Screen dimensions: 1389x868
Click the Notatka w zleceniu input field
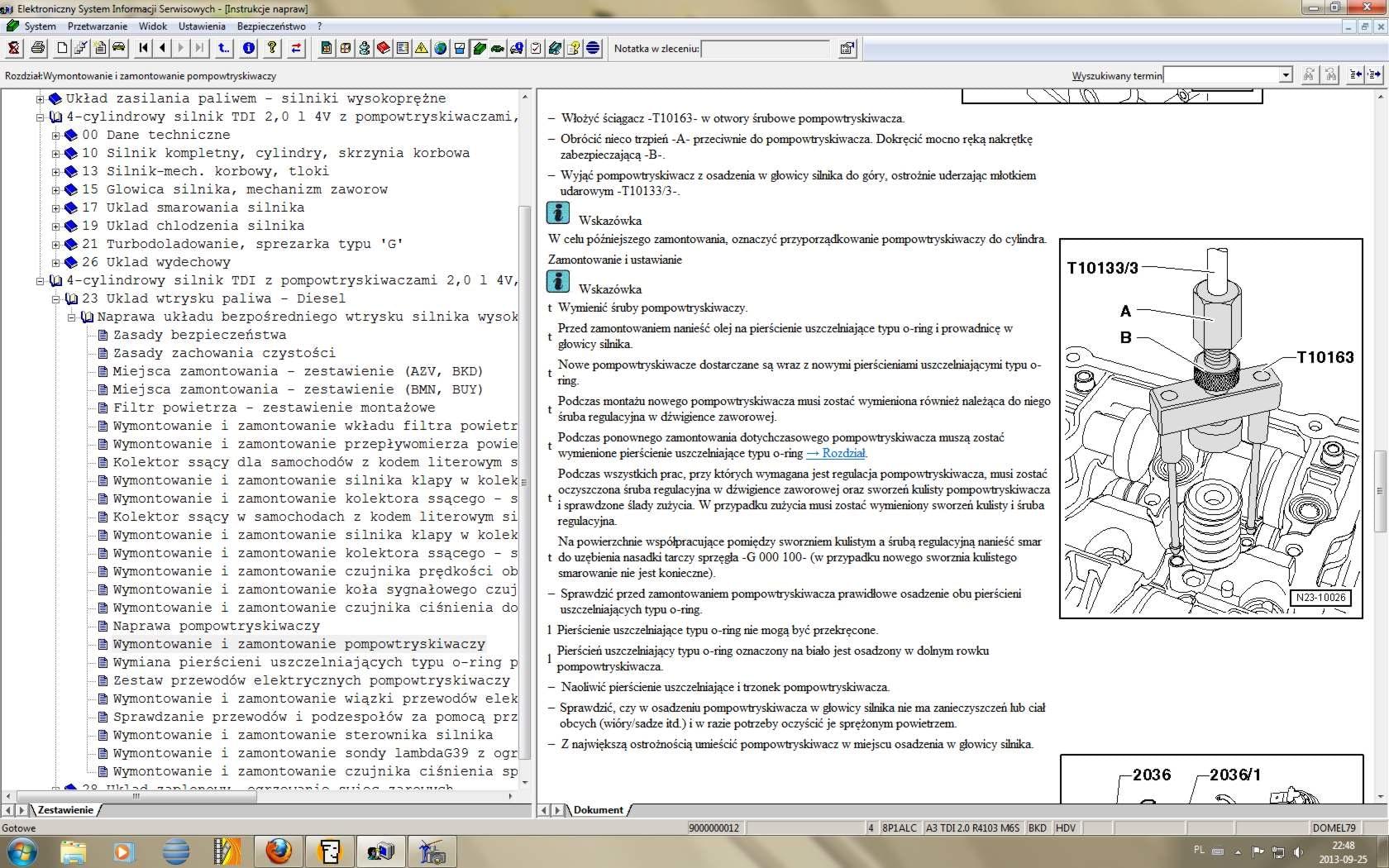click(x=766, y=49)
